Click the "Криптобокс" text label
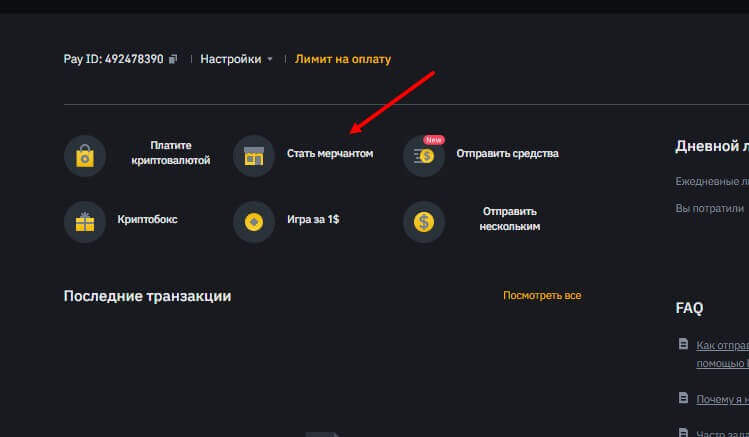The width and height of the screenshot is (749, 437). (x=147, y=219)
